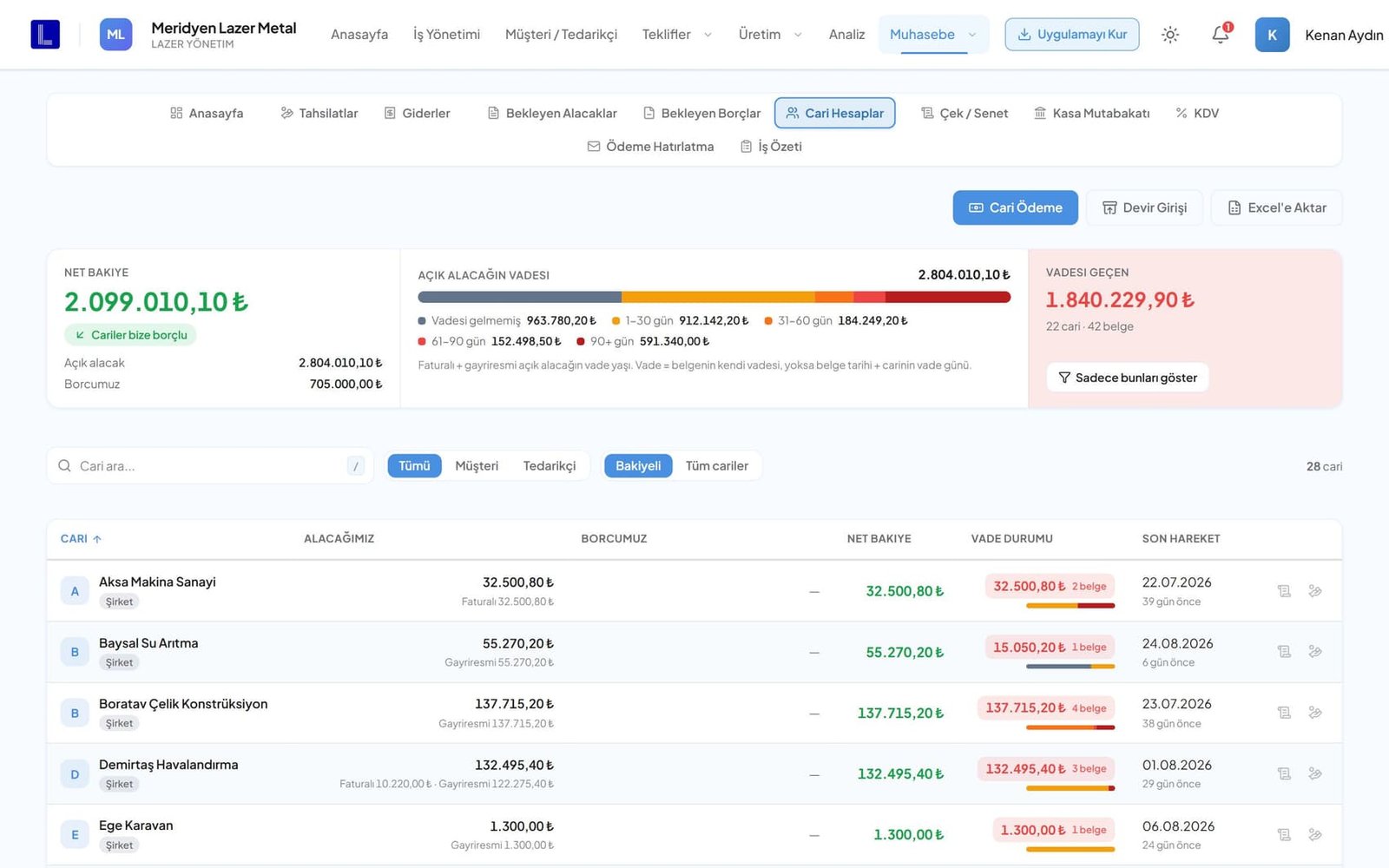Click the receivable aging color bar

[714, 297]
